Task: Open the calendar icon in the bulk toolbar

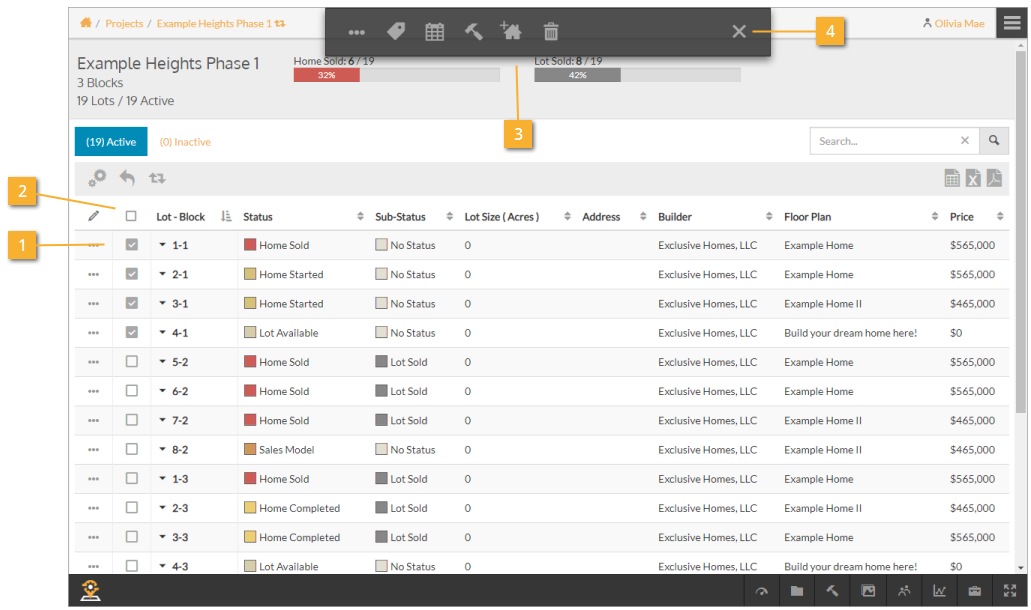Action: coord(434,32)
